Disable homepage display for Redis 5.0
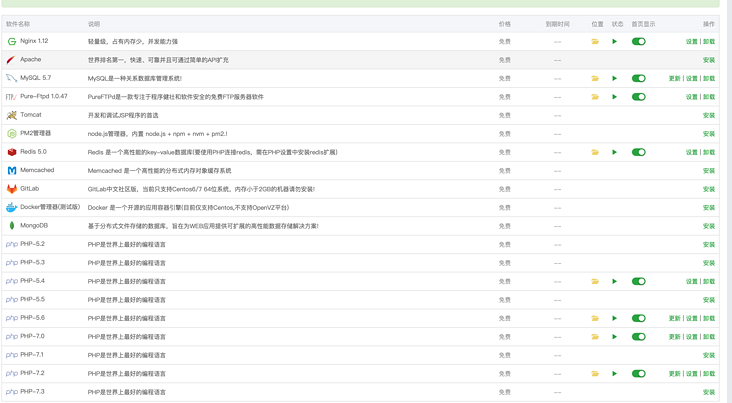Image resolution: width=732 pixels, height=403 pixels. pyautogui.click(x=638, y=152)
